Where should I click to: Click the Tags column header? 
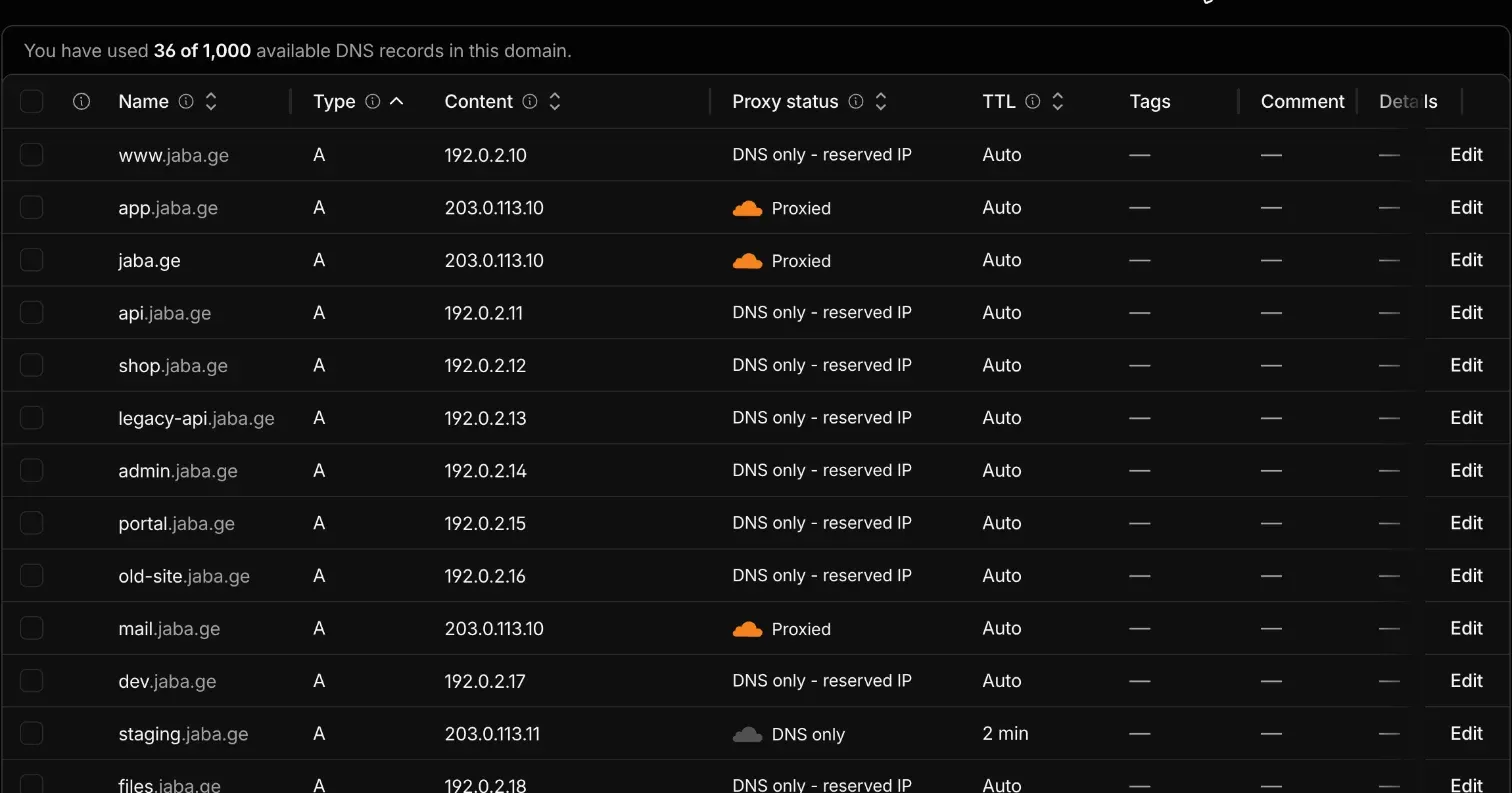tap(1150, 101)
